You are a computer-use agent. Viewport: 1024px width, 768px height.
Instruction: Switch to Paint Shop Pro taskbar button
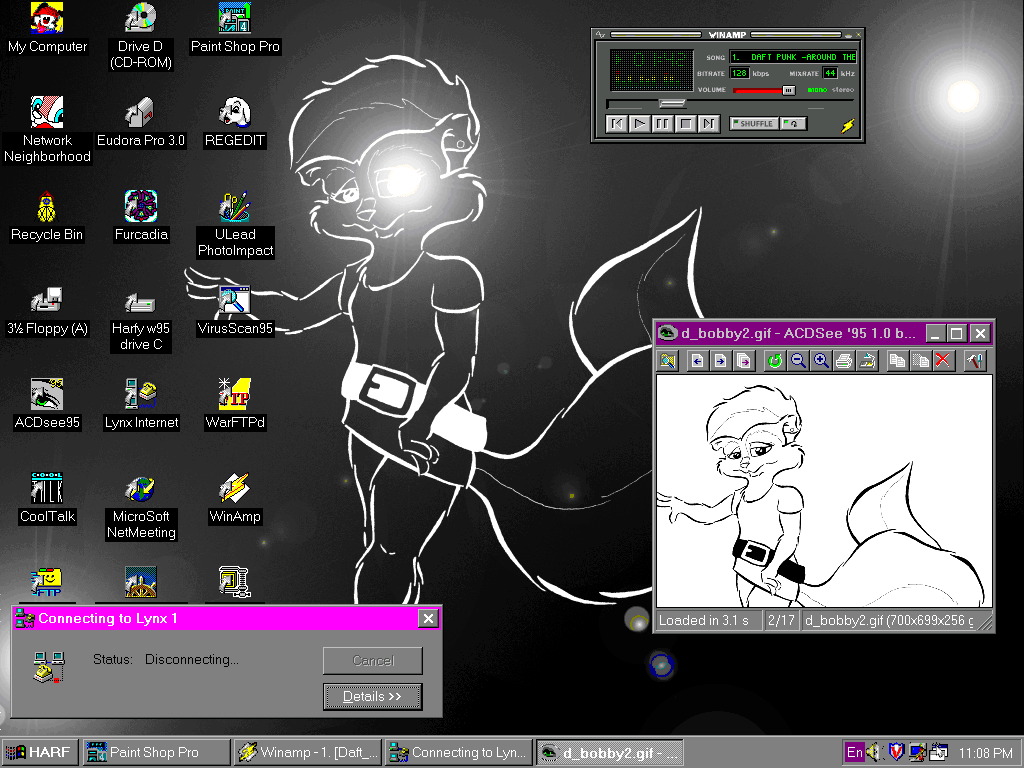point(157,752)
